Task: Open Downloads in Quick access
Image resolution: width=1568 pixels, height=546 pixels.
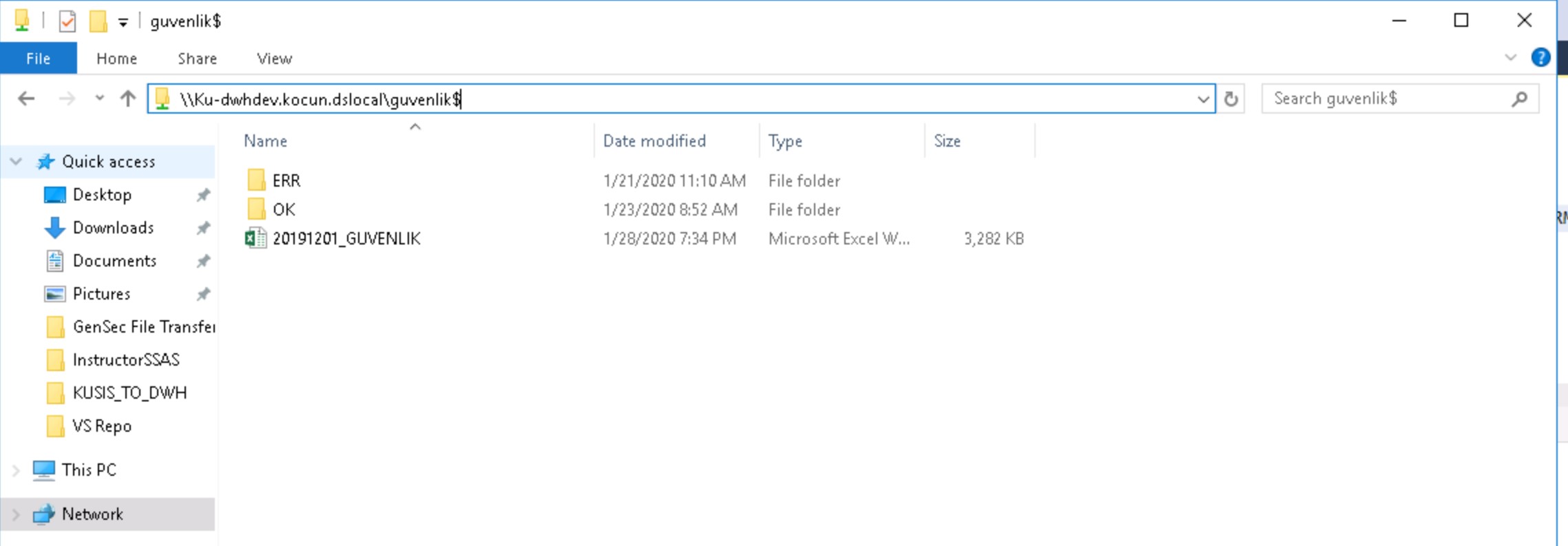Action: point(113,228)
